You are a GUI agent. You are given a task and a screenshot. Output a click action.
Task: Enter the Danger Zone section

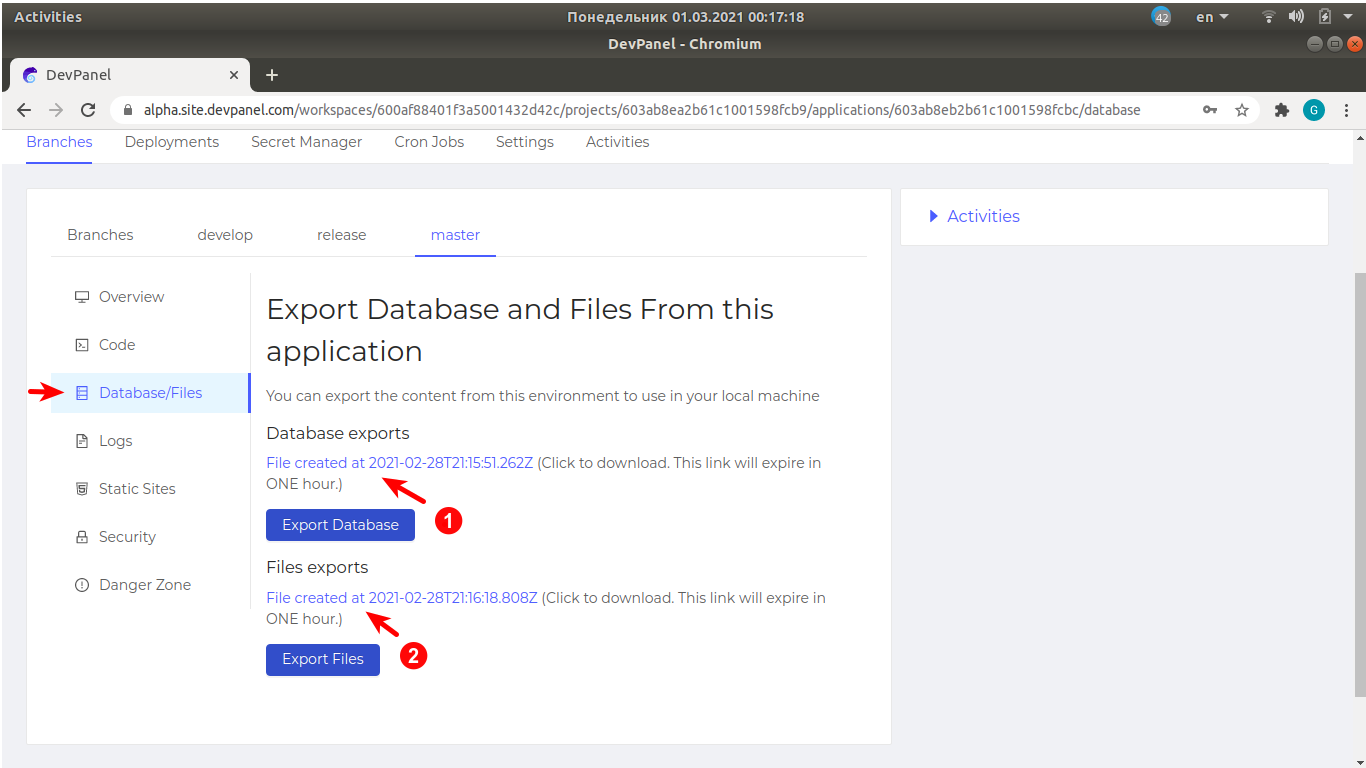tap(144, 584)
